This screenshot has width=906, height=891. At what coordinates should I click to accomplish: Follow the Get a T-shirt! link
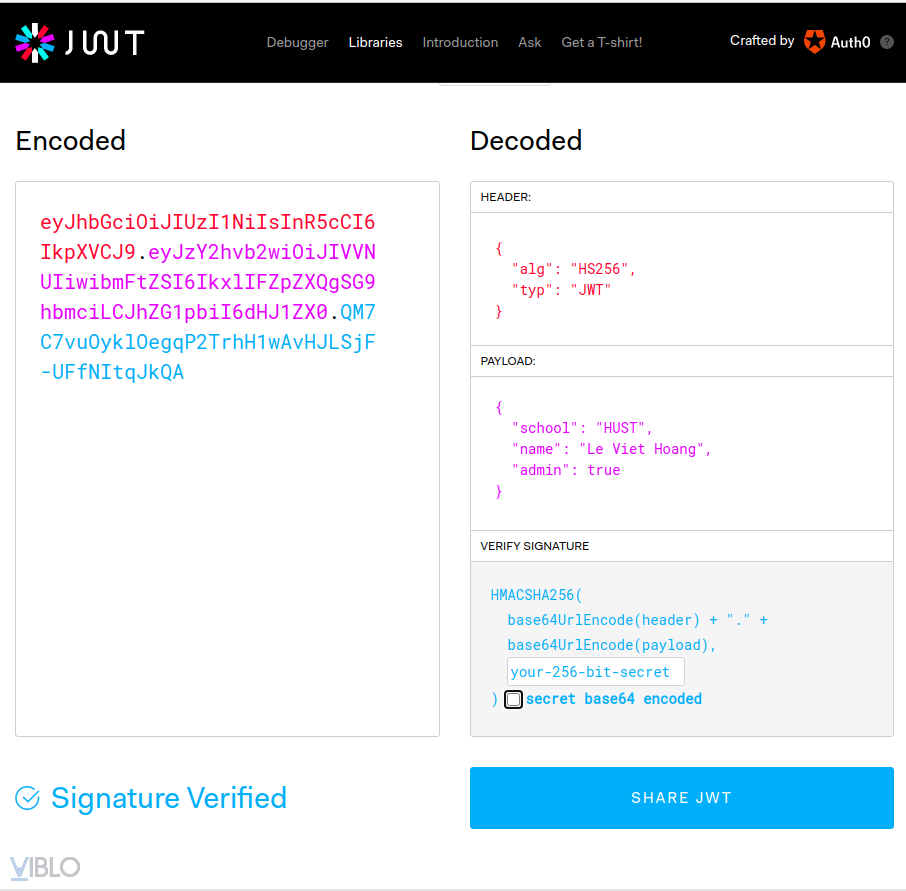pos(602,42)
